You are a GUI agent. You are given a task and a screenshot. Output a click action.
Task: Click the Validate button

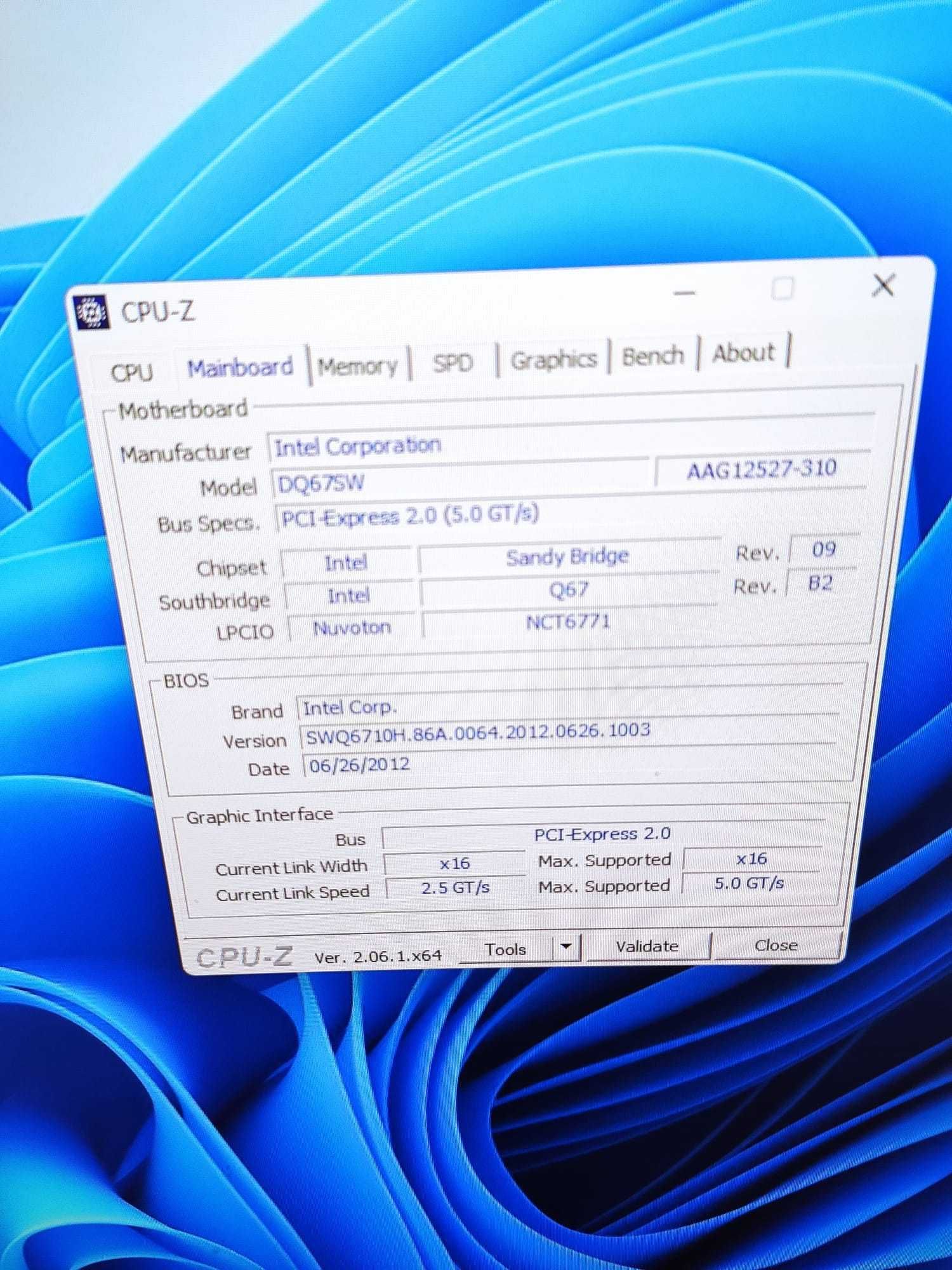coord(647,946)
